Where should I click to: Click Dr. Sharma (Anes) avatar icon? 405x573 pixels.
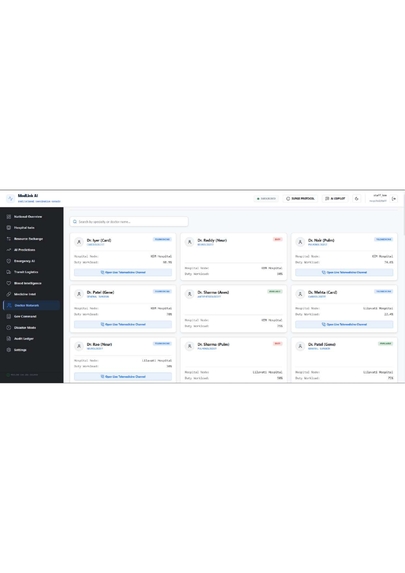point(189,294)
